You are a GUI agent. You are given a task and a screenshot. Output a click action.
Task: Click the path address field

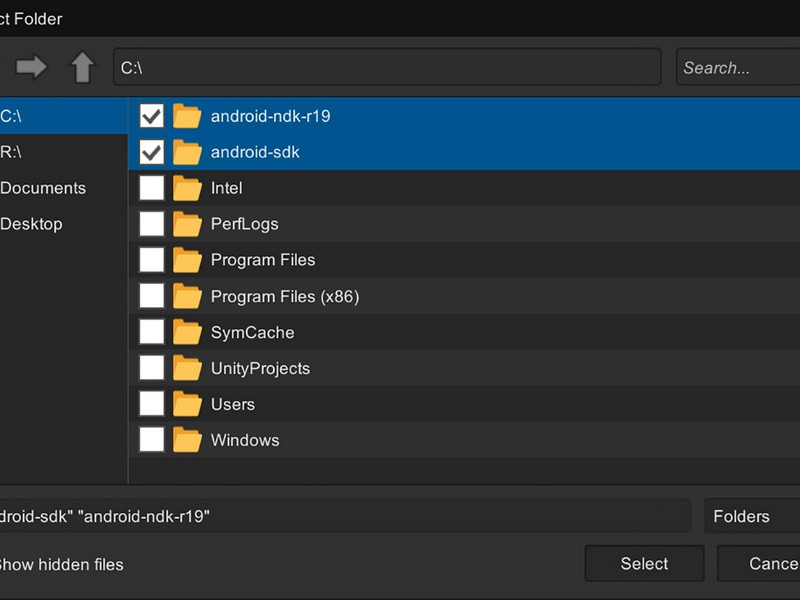[x=387, y=67]
